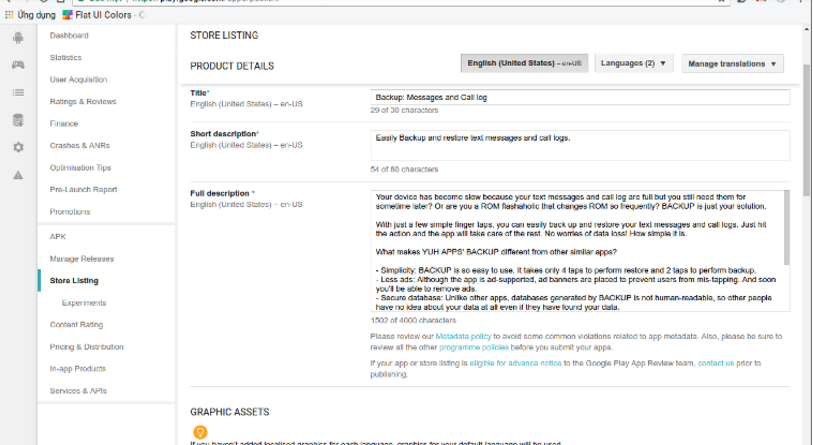813x445 pixels.
Task: Open the game controller icon in left rail
Action: click(x=18, y=65)
